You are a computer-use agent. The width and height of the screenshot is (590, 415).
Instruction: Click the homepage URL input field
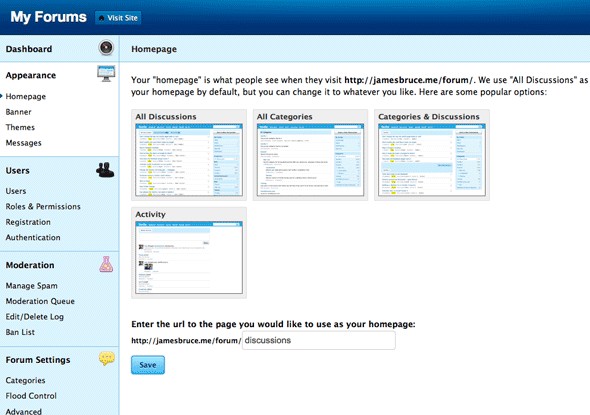tap(319, 340)
